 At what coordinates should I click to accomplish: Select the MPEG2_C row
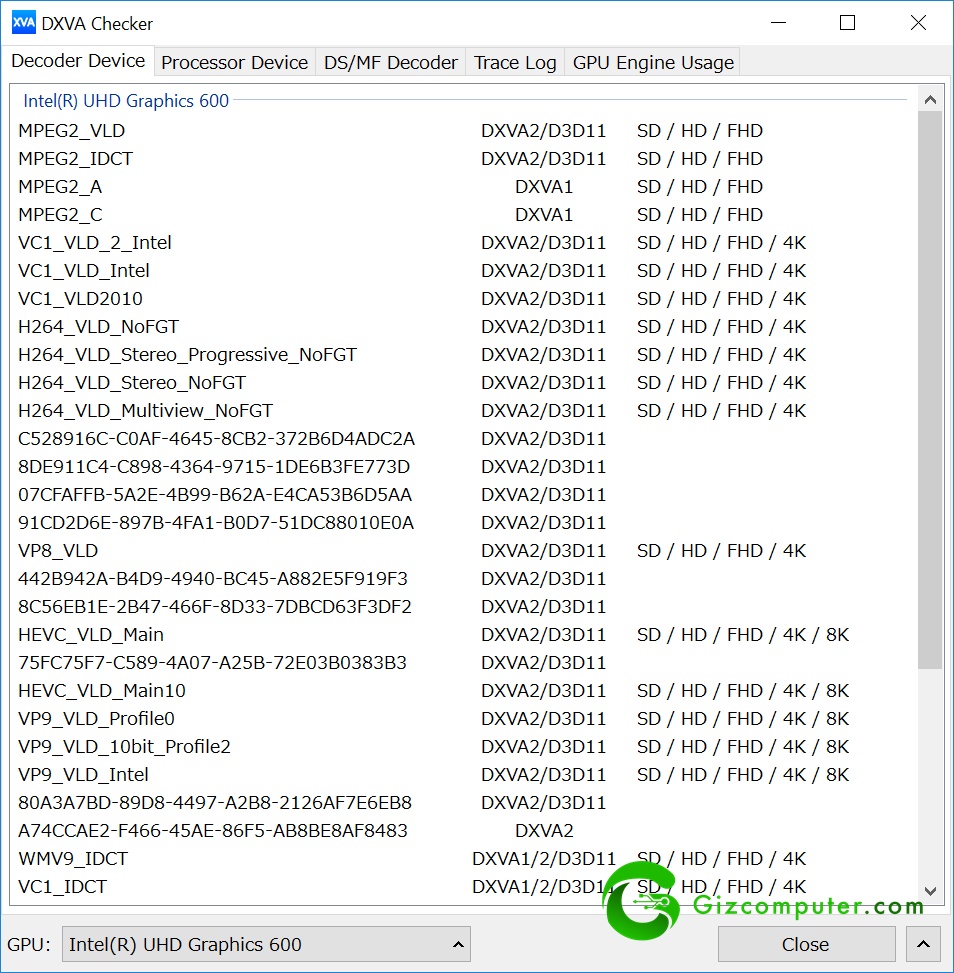click(x=462, y=215)
